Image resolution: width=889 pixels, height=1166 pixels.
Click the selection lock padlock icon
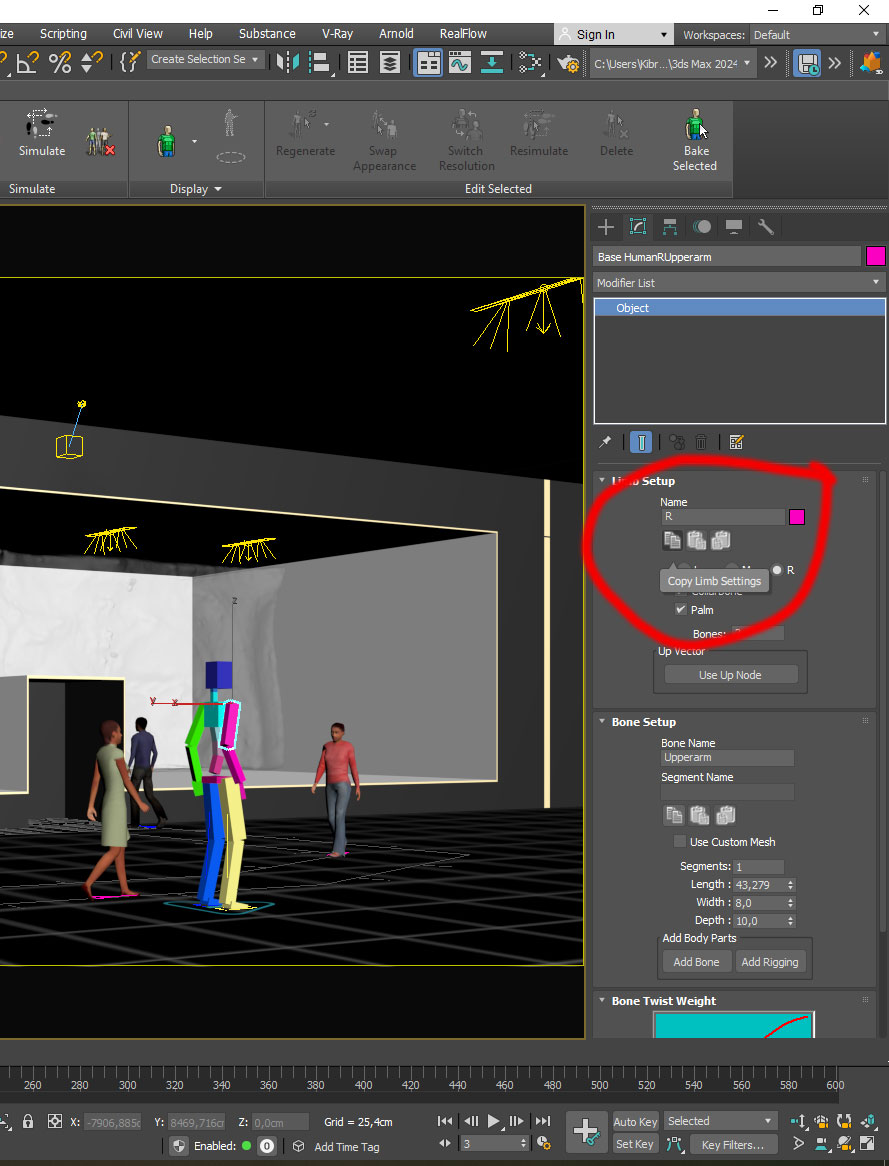(28, 1121)
